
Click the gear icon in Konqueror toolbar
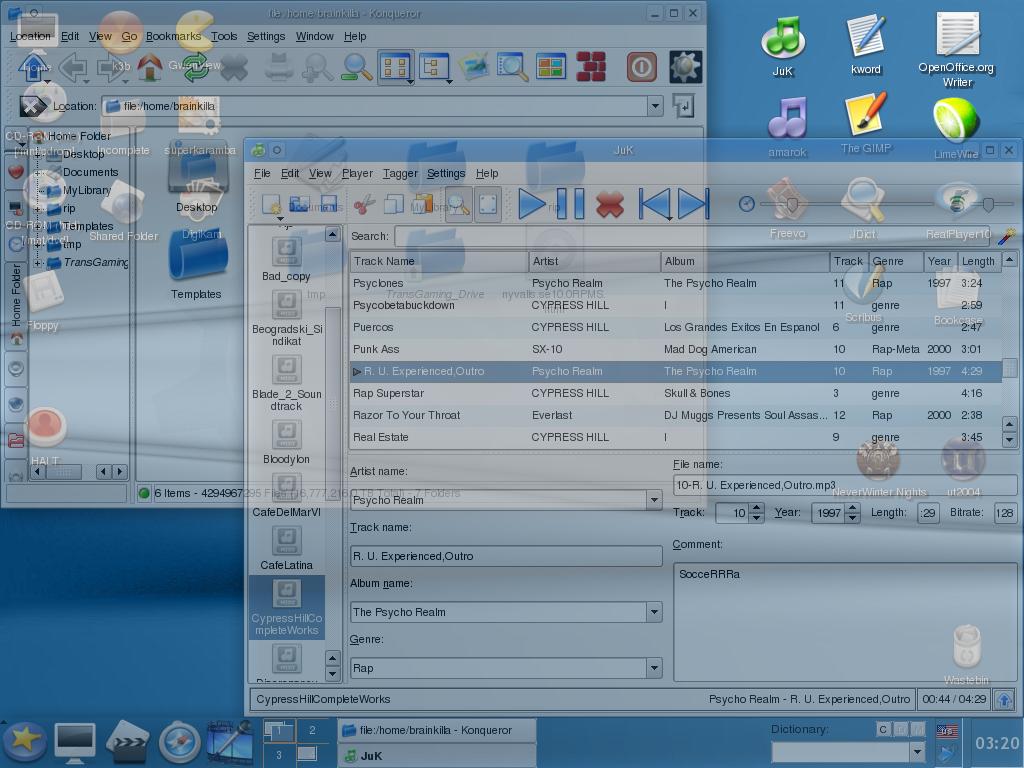(x=685, y=67)
